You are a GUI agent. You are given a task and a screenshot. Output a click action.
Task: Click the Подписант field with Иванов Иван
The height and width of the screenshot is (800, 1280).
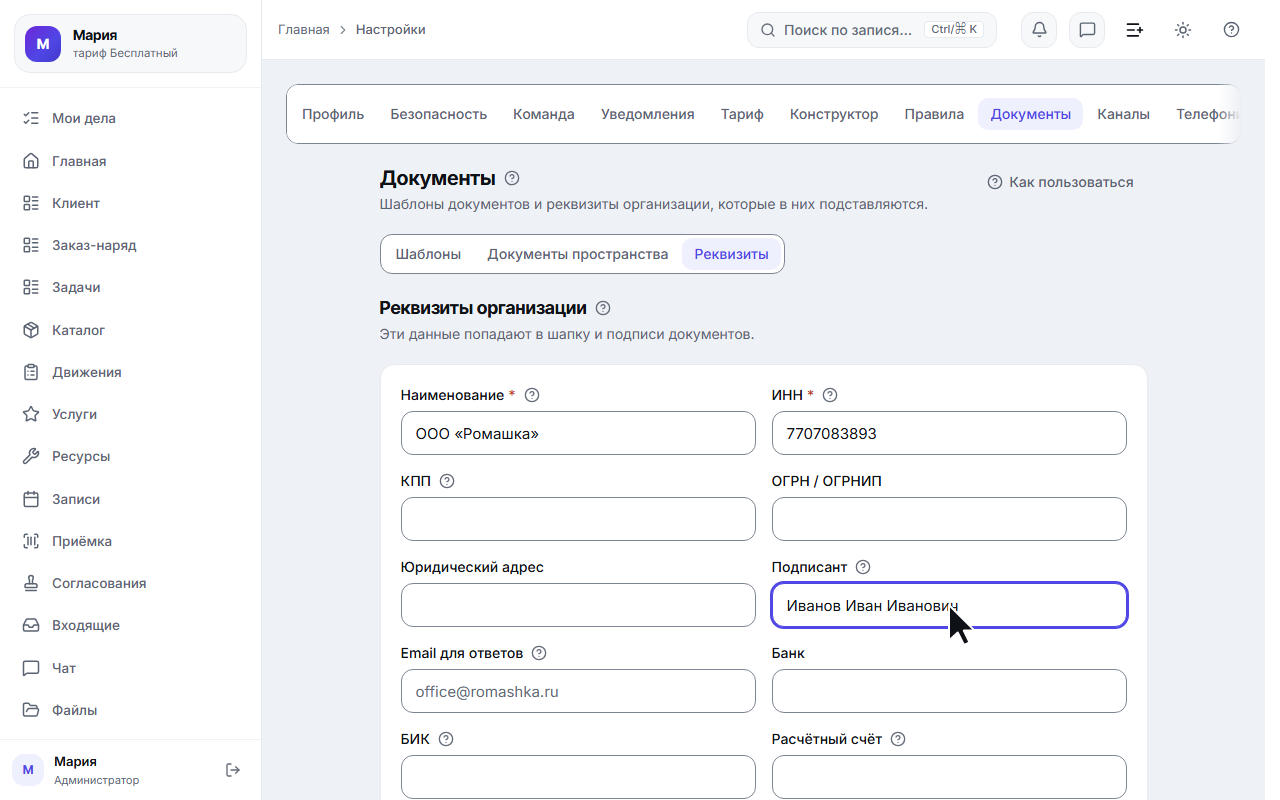tap(949, 605)
